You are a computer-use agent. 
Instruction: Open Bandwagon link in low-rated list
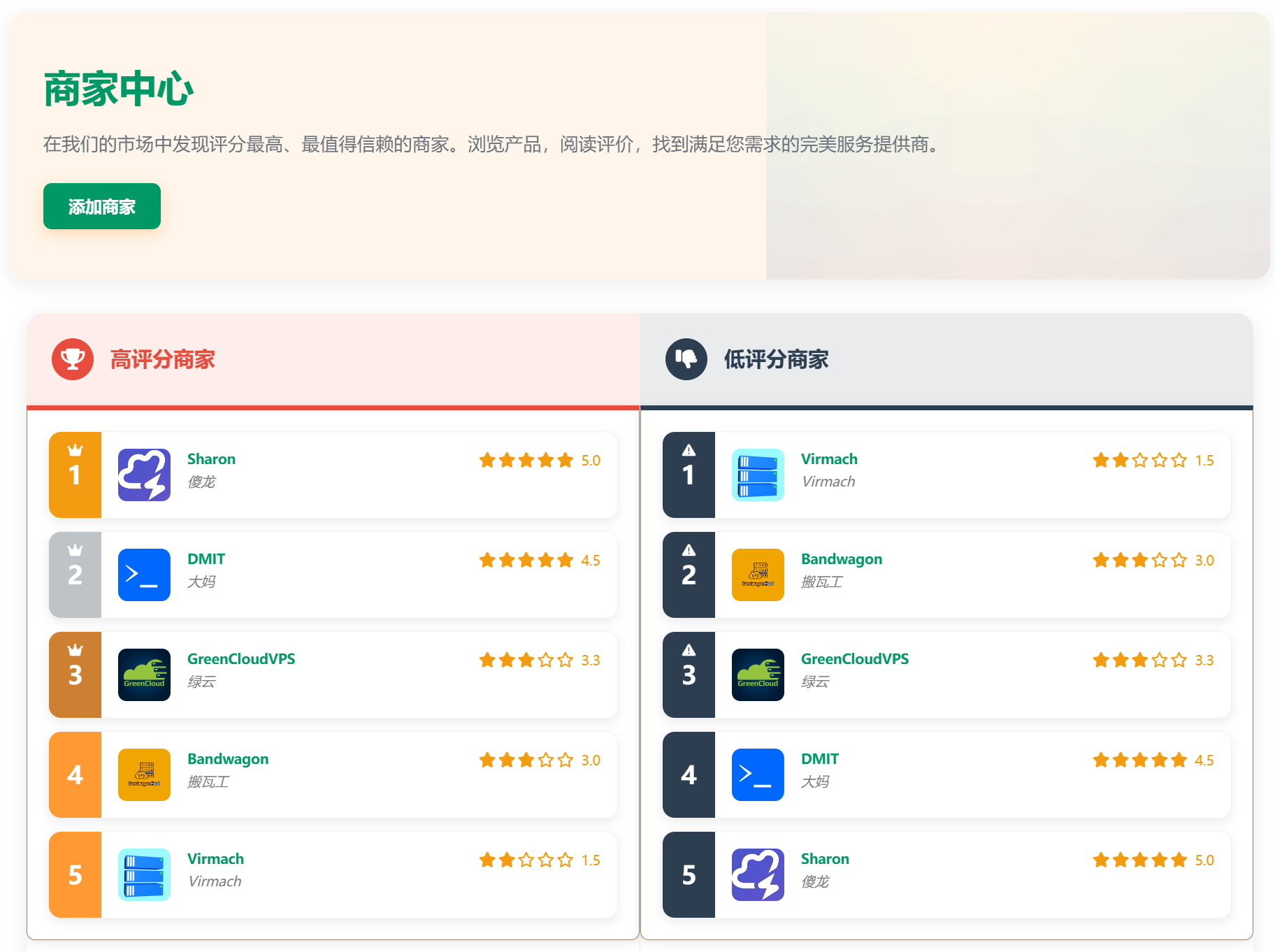[842, 559]
